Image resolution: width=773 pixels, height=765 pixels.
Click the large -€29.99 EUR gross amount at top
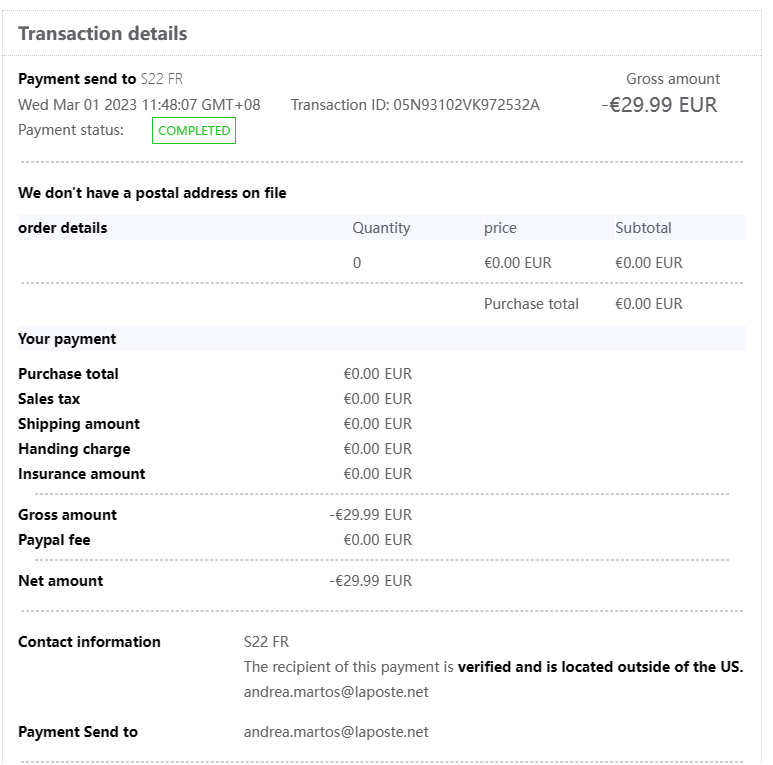(x=659, y=105)
